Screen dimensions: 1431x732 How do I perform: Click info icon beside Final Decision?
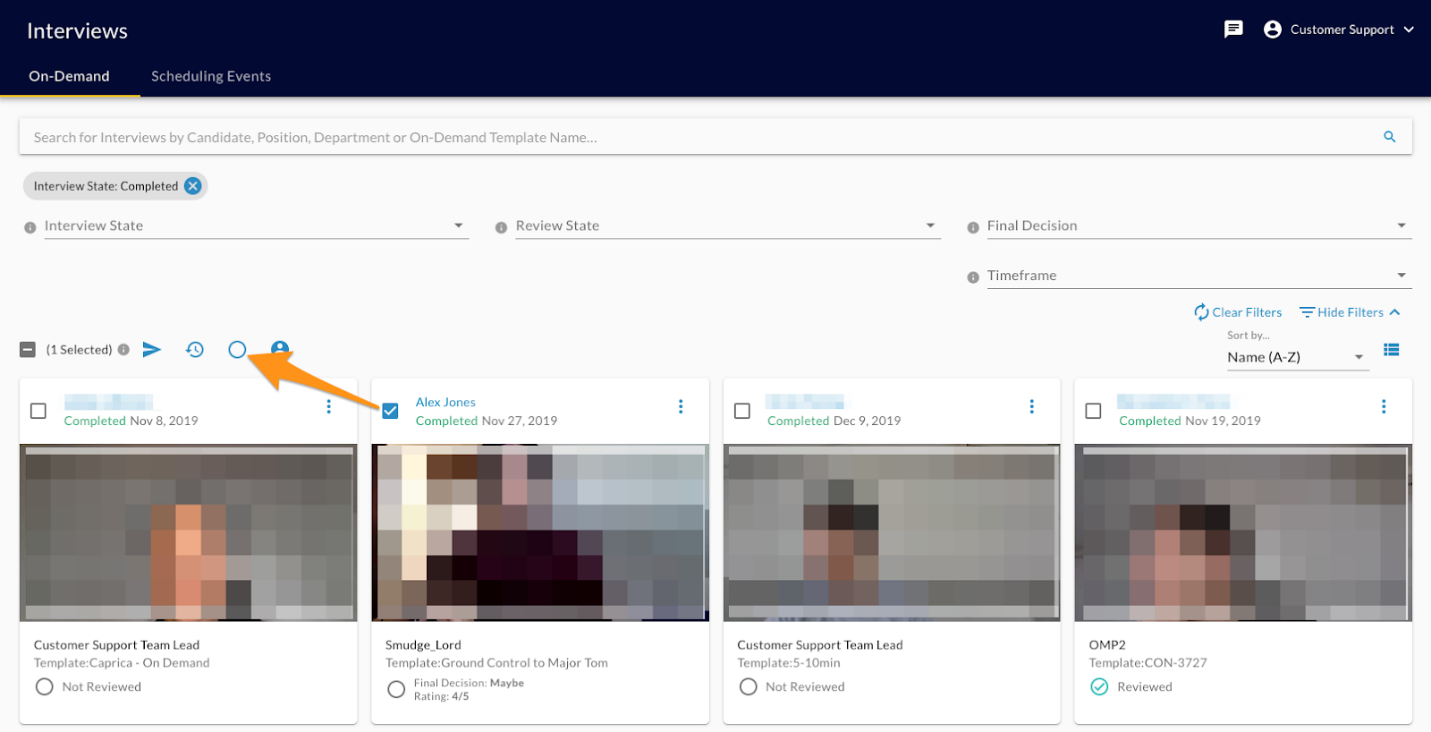973,228
